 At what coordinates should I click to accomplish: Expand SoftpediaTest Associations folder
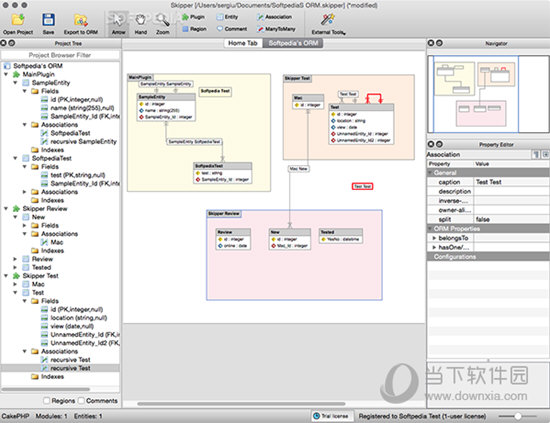click(24, 192)
